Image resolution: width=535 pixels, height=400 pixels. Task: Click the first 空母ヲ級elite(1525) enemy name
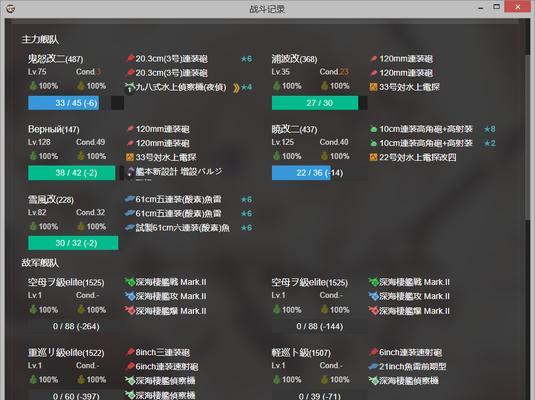click(x=66, y=282)
